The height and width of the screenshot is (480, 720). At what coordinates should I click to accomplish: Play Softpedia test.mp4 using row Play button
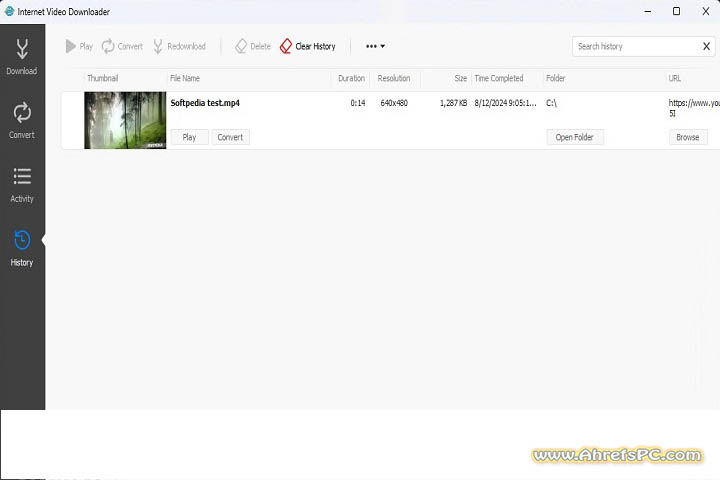(189, 137)
